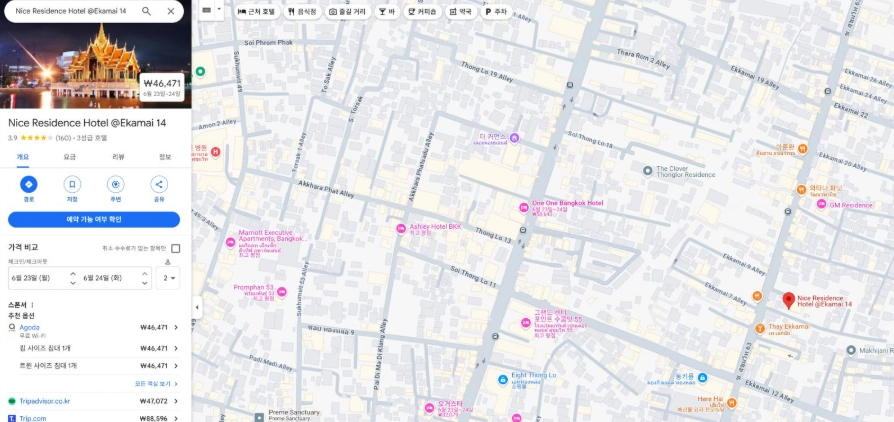Toggle the free cancellation only checkbox
This screenshot has height=422, width=894.
pos(176,248)
